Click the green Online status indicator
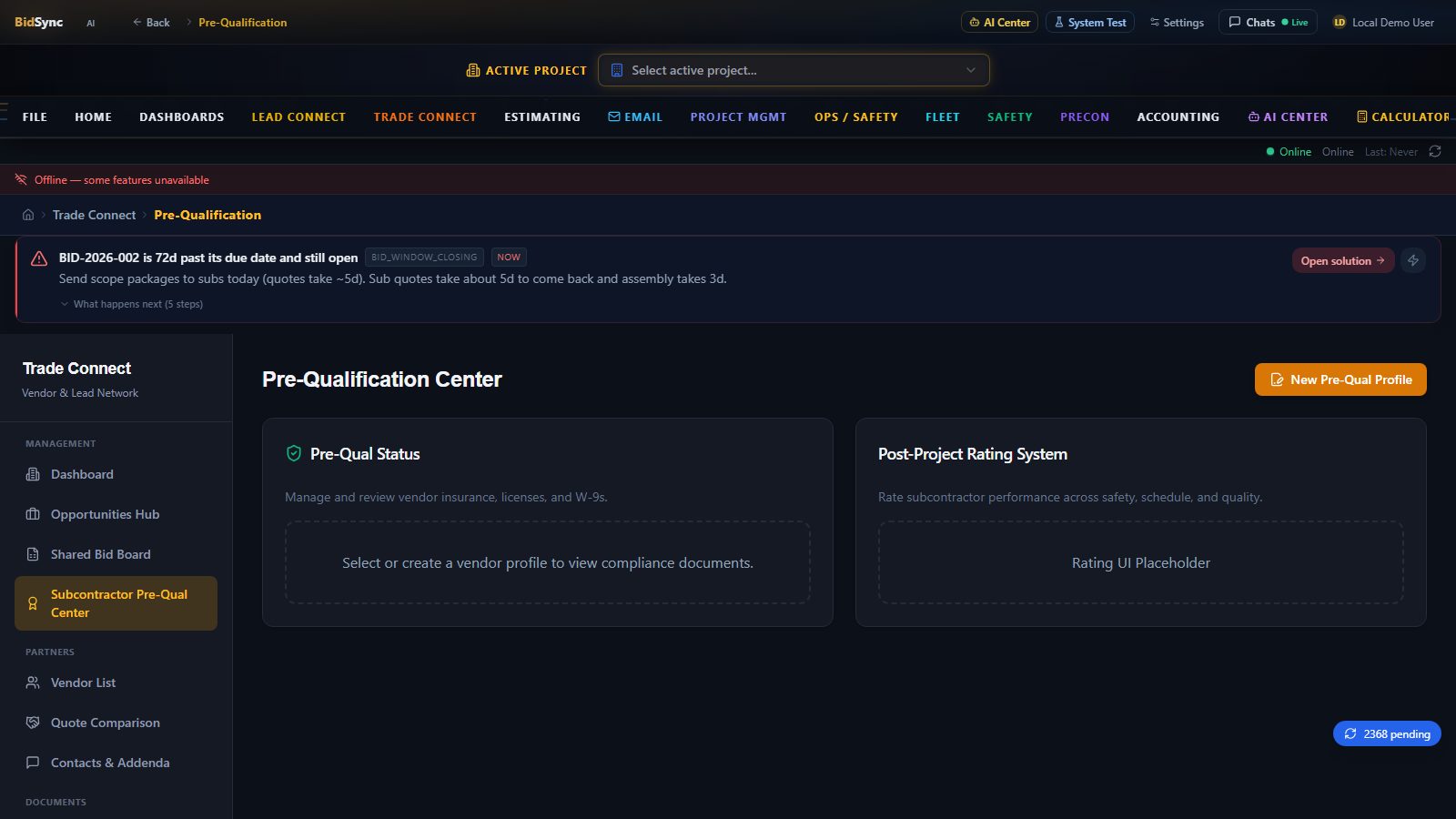 pyautogui.click(x=1289, y=152)
